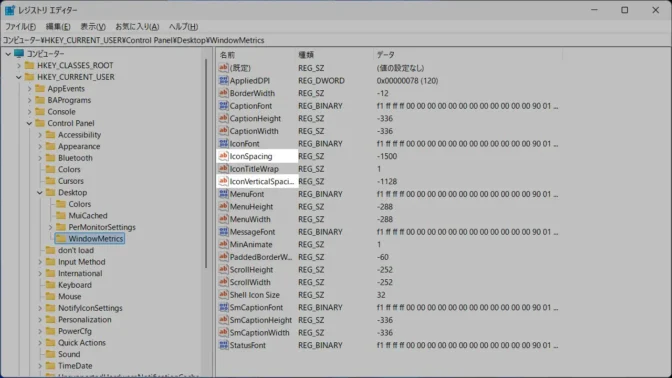Viewport: 672px width, 378px height.
Task: Expand the AppEvents key
Action: [30, 89]
